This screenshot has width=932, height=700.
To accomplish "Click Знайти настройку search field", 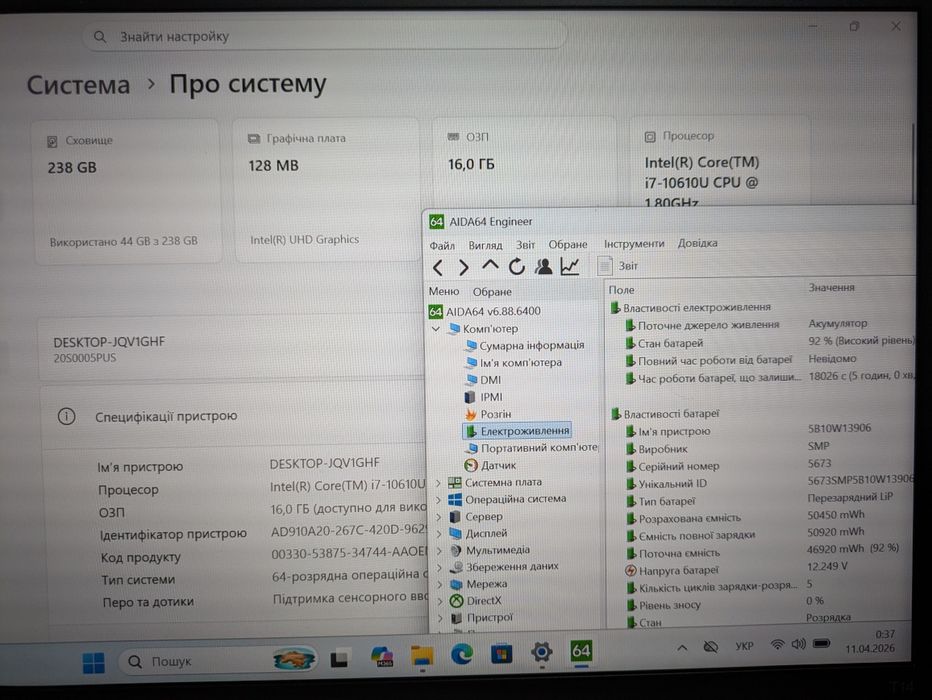I will click(x=325, y=36).
